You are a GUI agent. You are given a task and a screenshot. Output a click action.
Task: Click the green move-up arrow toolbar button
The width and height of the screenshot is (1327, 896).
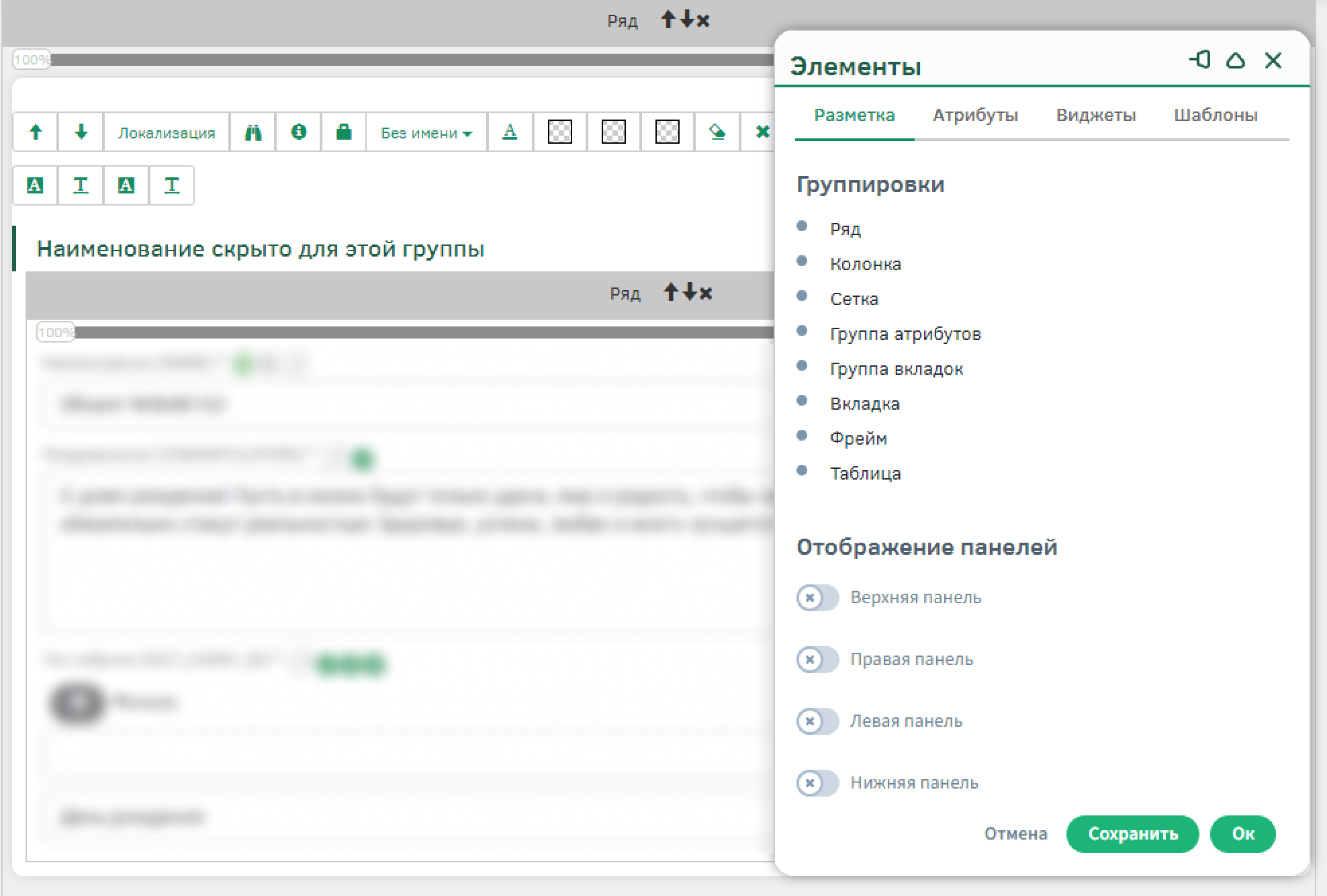pyautogui.click(x=36, y=132)
